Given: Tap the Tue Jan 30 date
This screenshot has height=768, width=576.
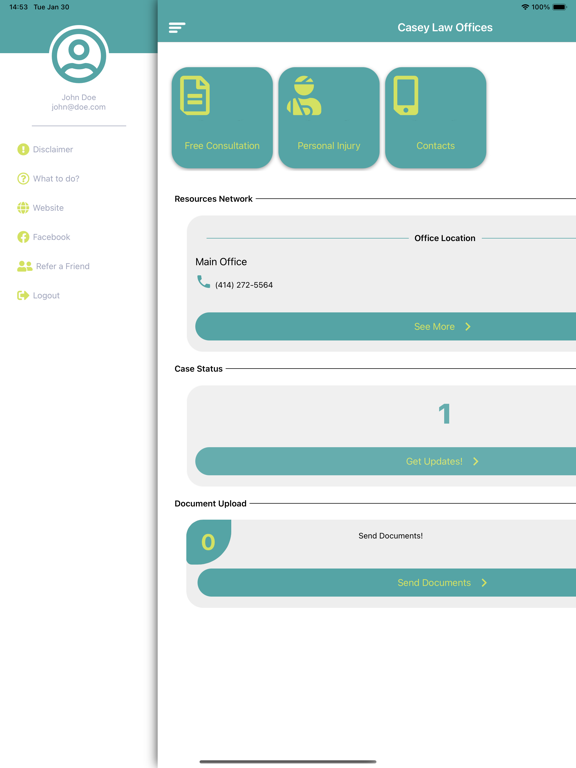Looking at the screenshot, I should 51,7.
